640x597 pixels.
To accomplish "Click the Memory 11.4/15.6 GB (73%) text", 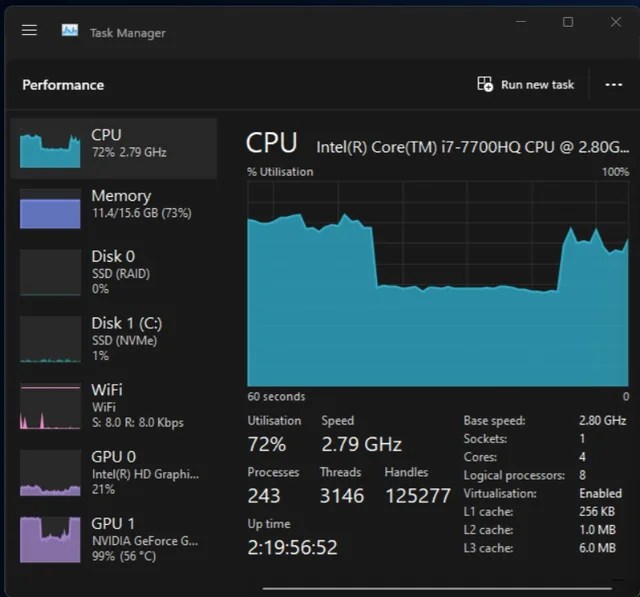I will pyautogui.click(x=142, y=213).
